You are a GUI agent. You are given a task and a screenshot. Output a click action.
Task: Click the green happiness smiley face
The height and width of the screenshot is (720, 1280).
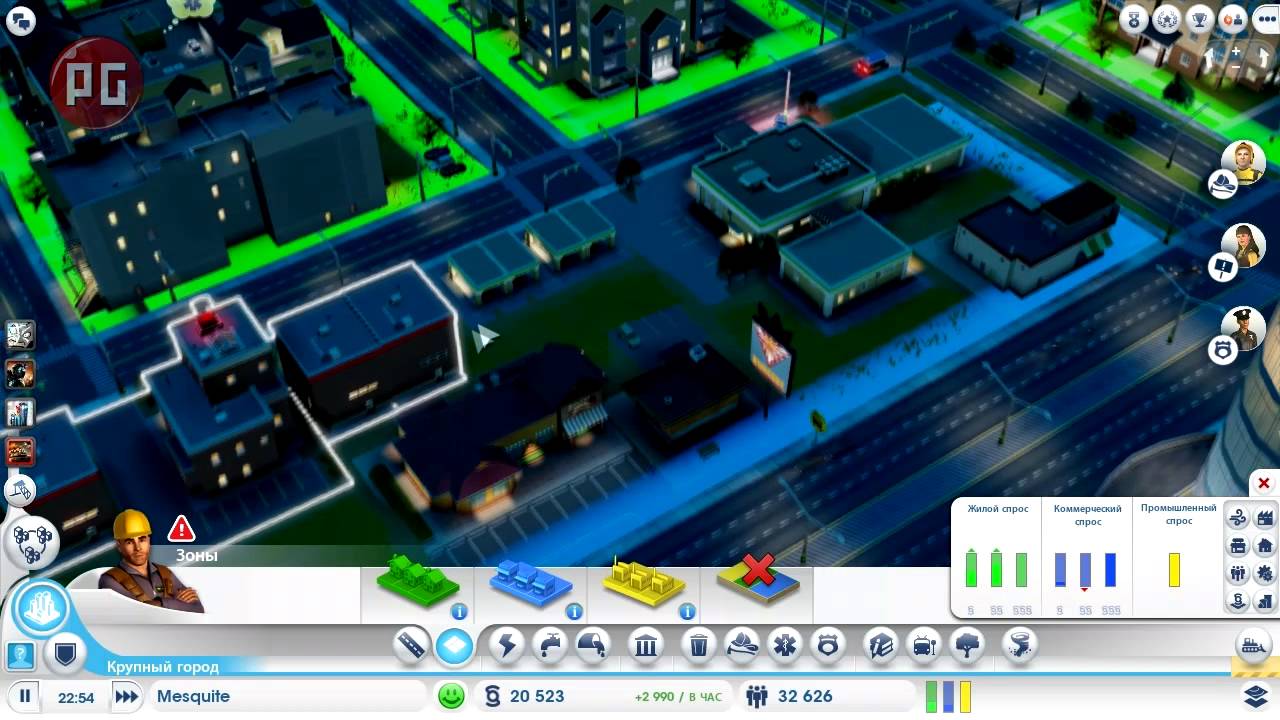coord(452,696)
